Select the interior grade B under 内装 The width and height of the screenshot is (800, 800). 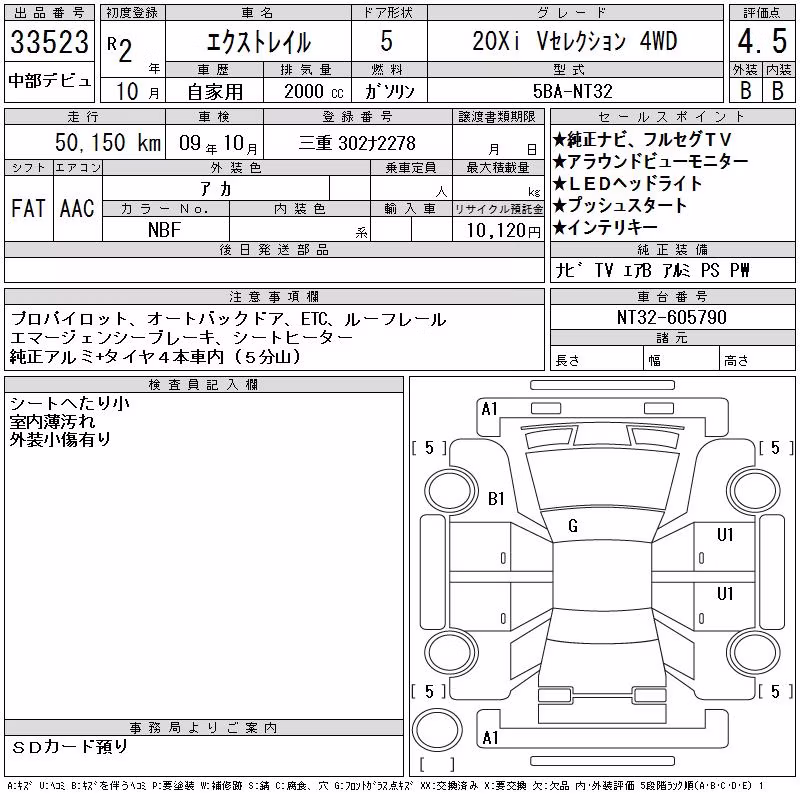click(778, 90)
